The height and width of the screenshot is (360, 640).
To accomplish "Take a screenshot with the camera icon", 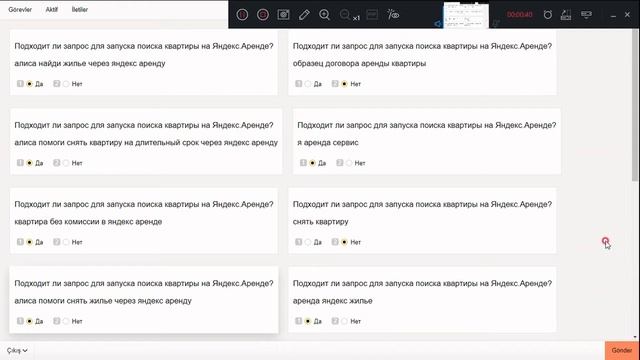I will pos(283,15).
